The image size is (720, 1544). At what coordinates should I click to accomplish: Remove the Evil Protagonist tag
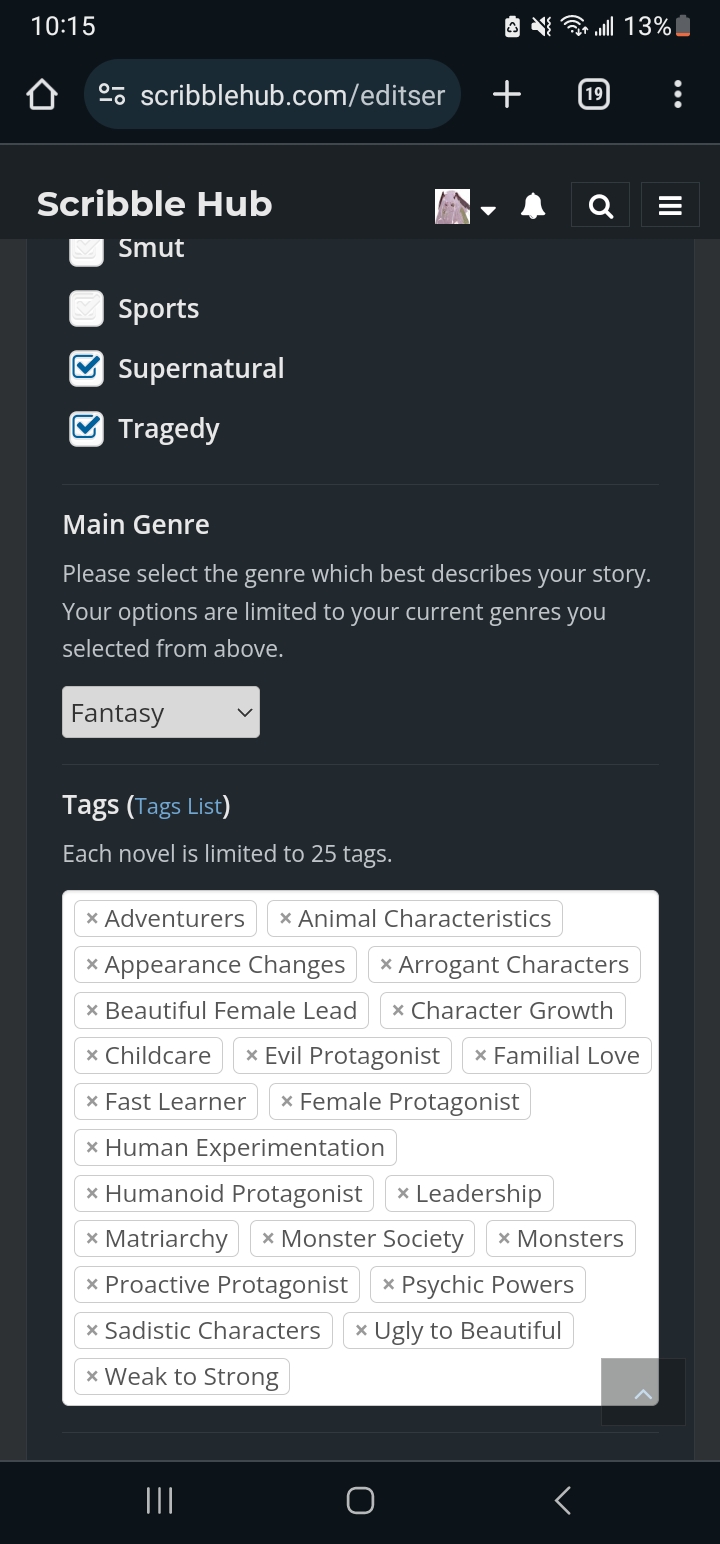click(253, 1055)
